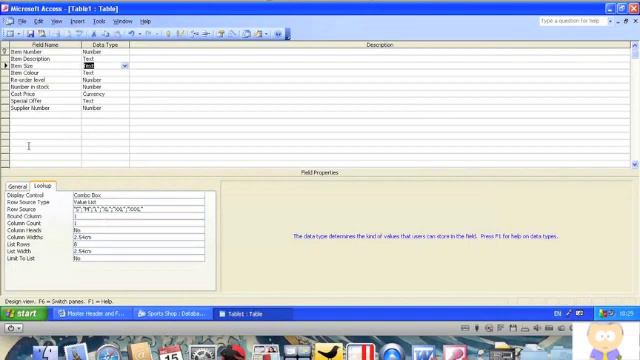Click the Row Source value field
The image size is (640, 360).
(x=139, y=209)
